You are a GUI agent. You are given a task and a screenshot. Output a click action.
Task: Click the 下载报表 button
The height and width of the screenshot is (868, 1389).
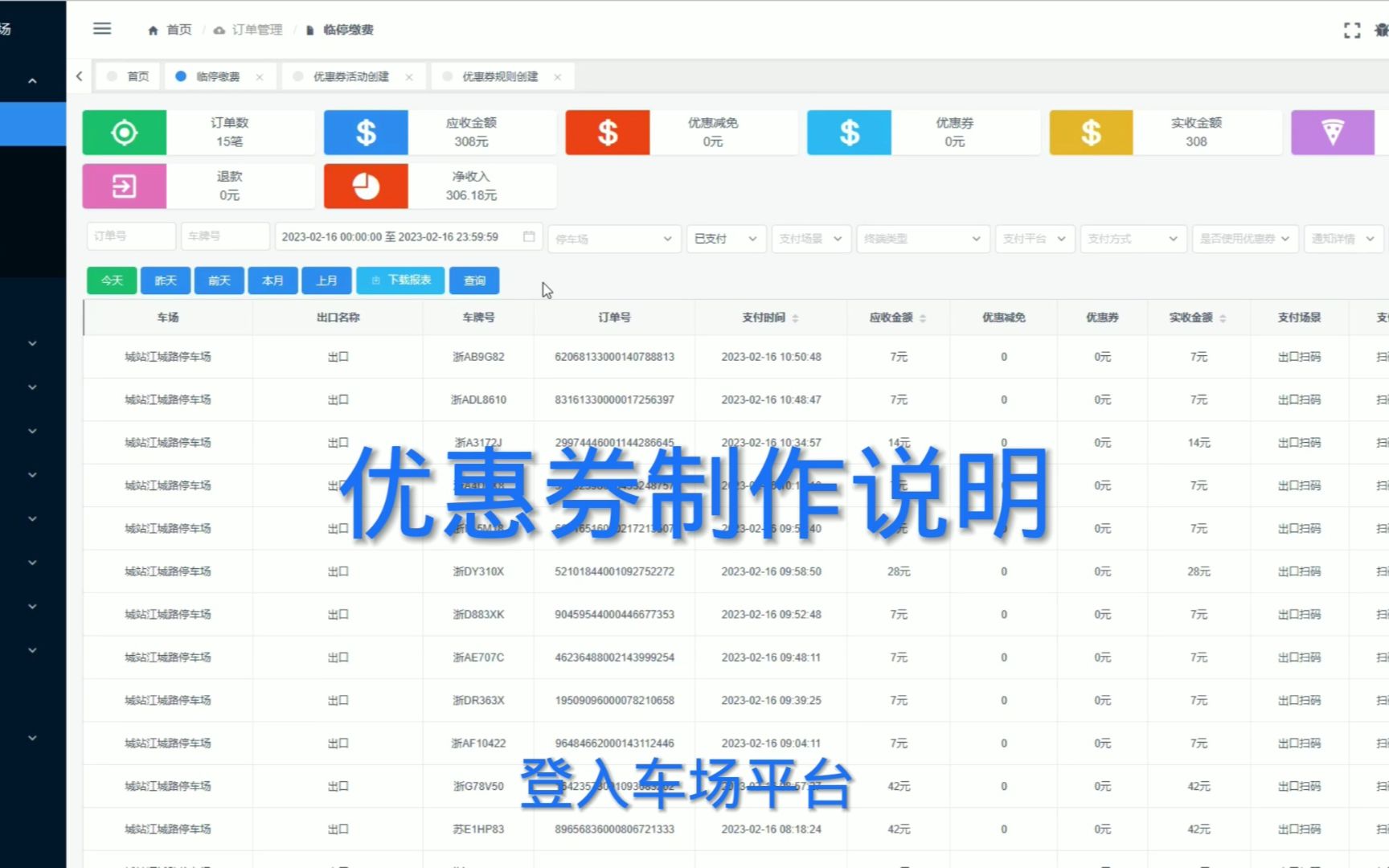pyautogui.click(x=400, y=280)
